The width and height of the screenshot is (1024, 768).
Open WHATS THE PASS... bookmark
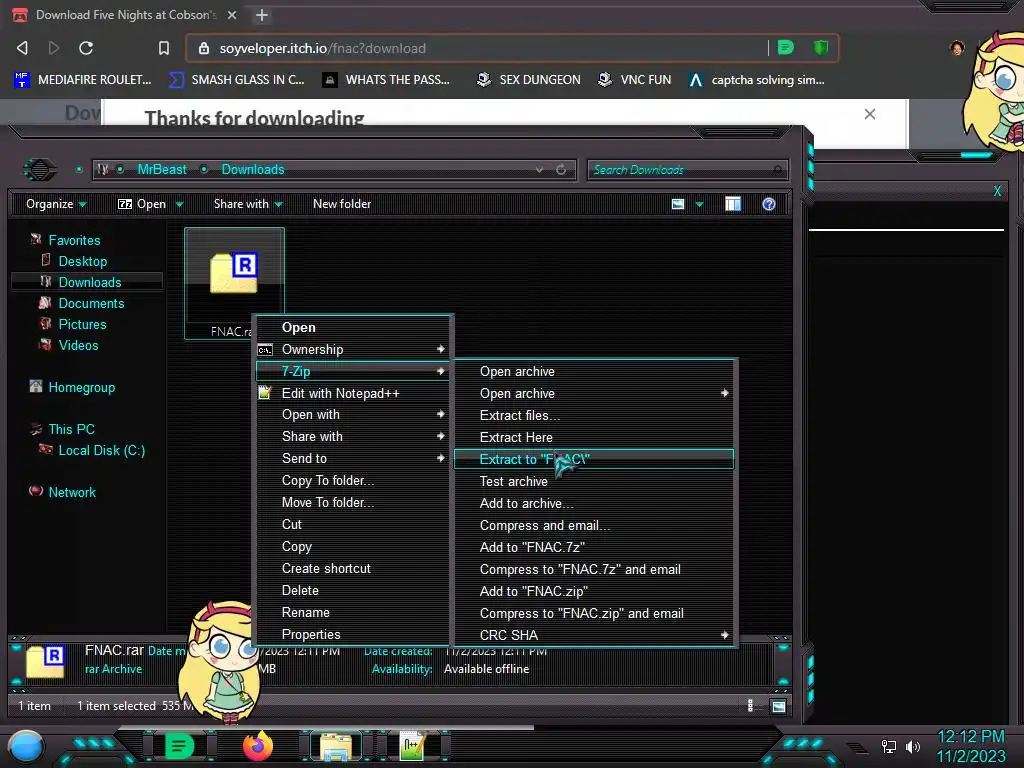(386, 80)
